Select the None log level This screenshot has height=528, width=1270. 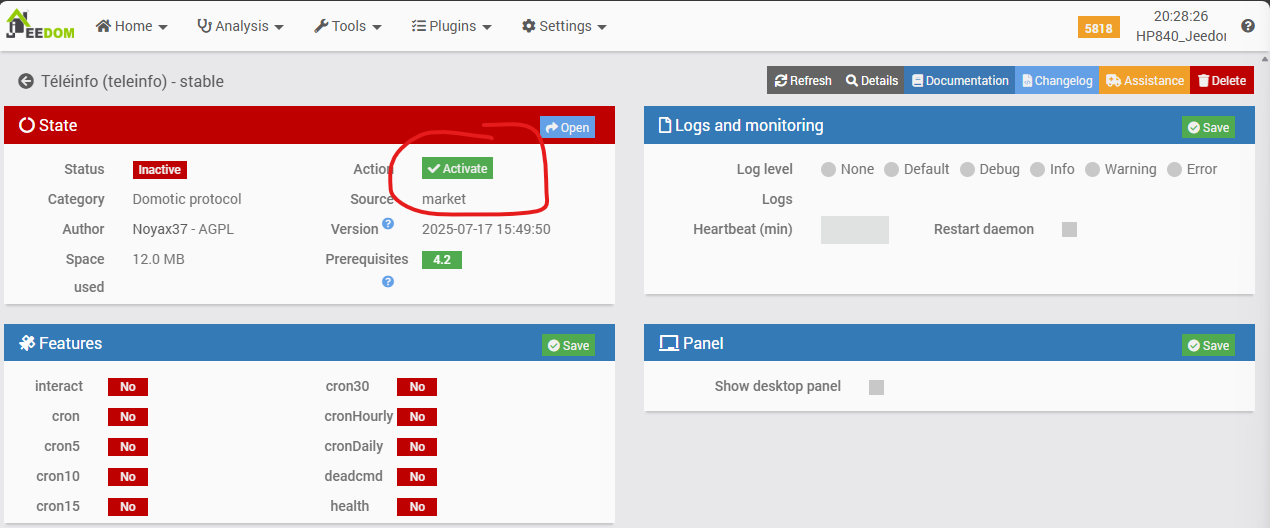click(x=828, y=170)
